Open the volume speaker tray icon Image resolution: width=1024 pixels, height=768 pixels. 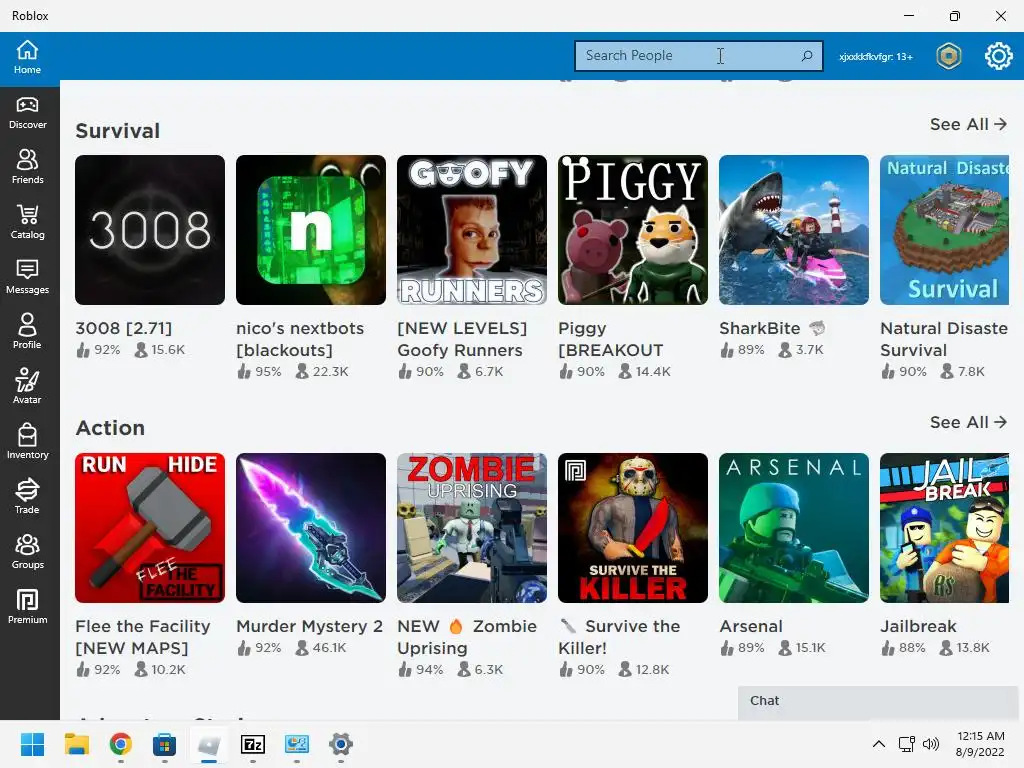931,744
